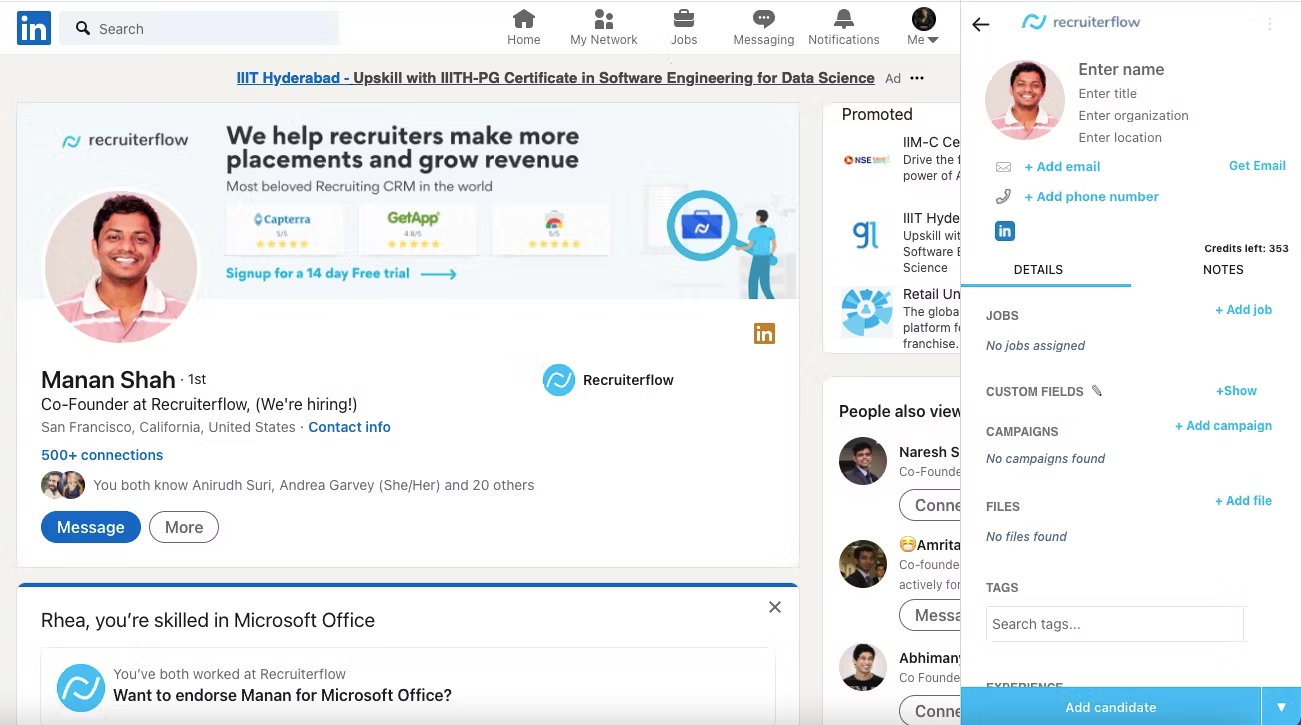Open My Network icon
This screenshot has height=725, width=1301.
point(603,28)
